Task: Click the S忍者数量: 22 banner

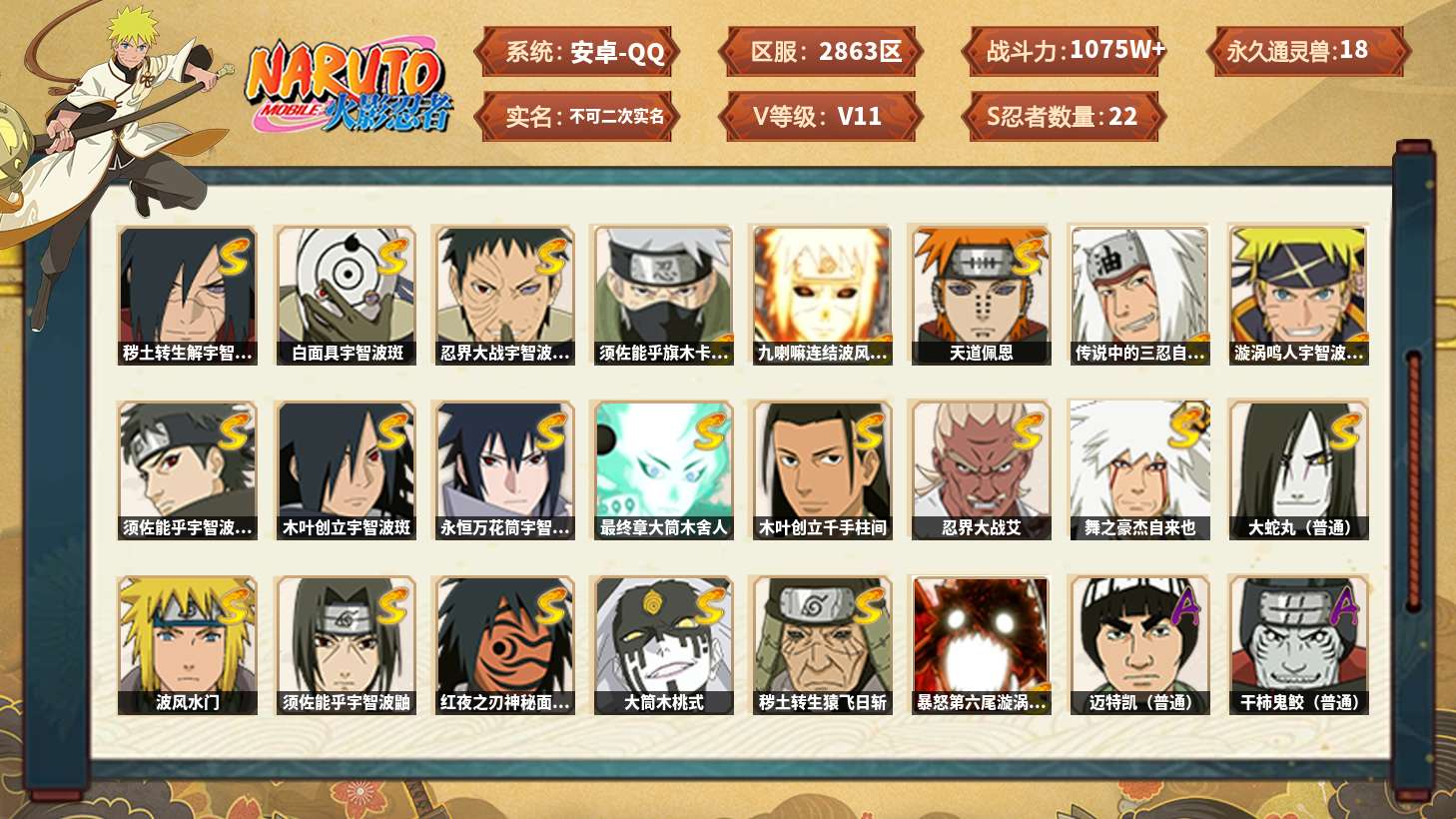Action: (x=1064, y=117)
